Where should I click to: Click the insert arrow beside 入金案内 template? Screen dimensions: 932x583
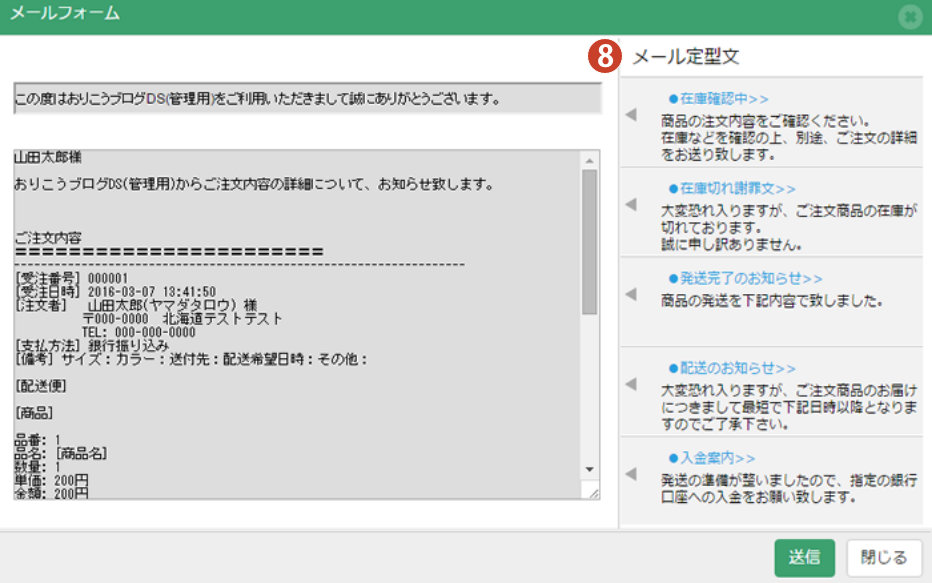point(630,474)
